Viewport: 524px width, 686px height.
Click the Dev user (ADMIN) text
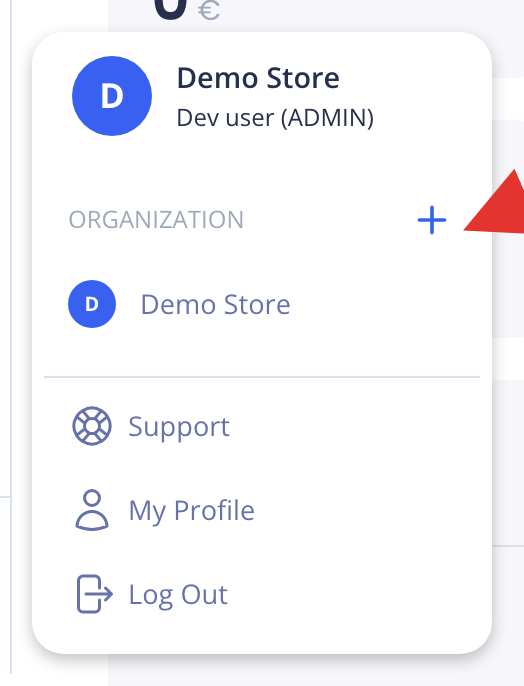(x=275, y=118)
